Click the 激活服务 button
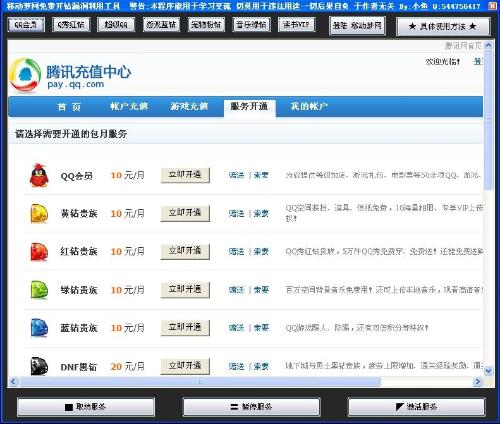Screen dimensions: 500x424 pyautogui.click(x=416, y=407)
